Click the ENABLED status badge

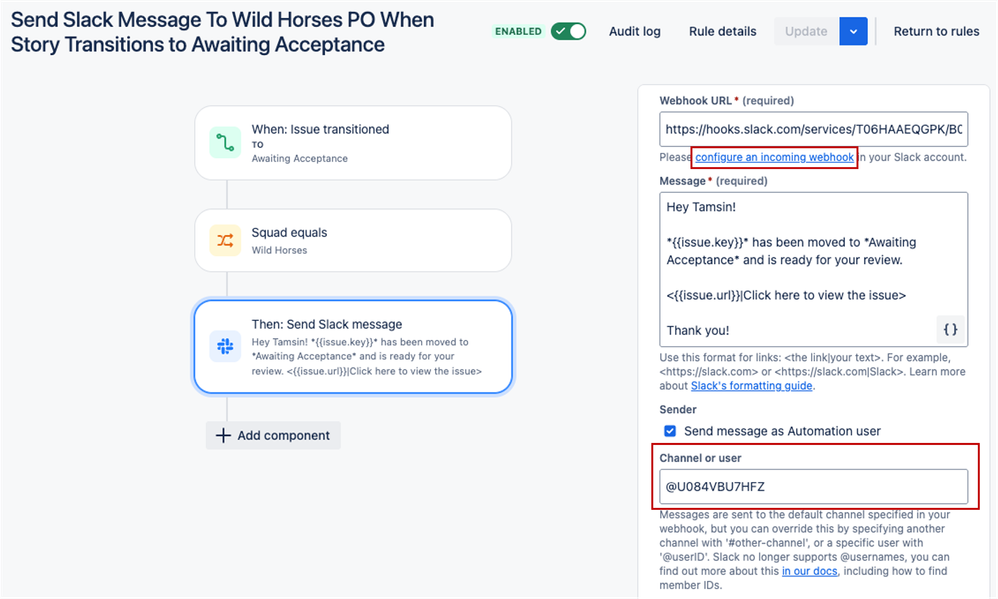pos(518,31)
